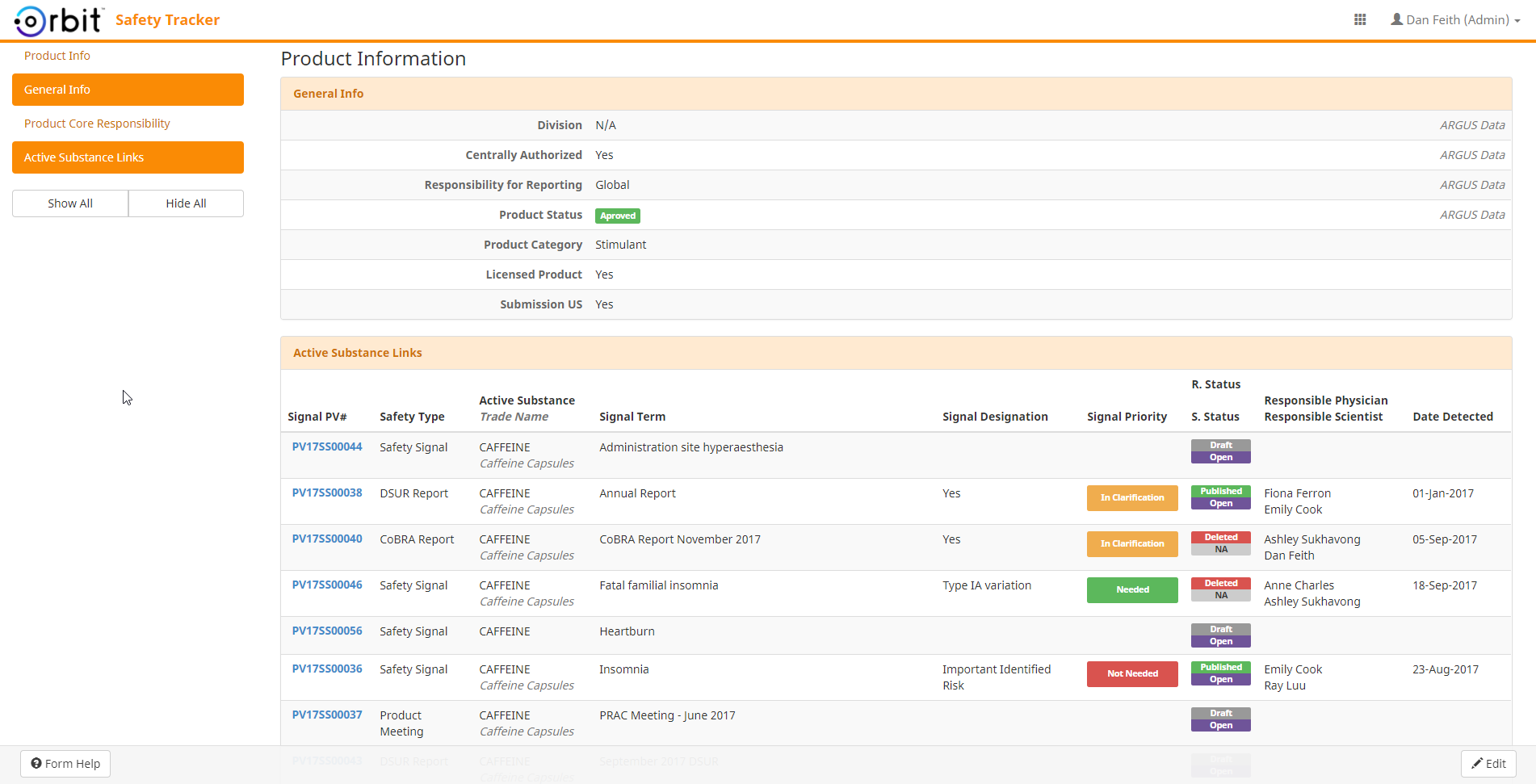Click 'Important Identified Risk' designation cell
This screenshot has height=784, width=1536.
[x=997, y=677]
